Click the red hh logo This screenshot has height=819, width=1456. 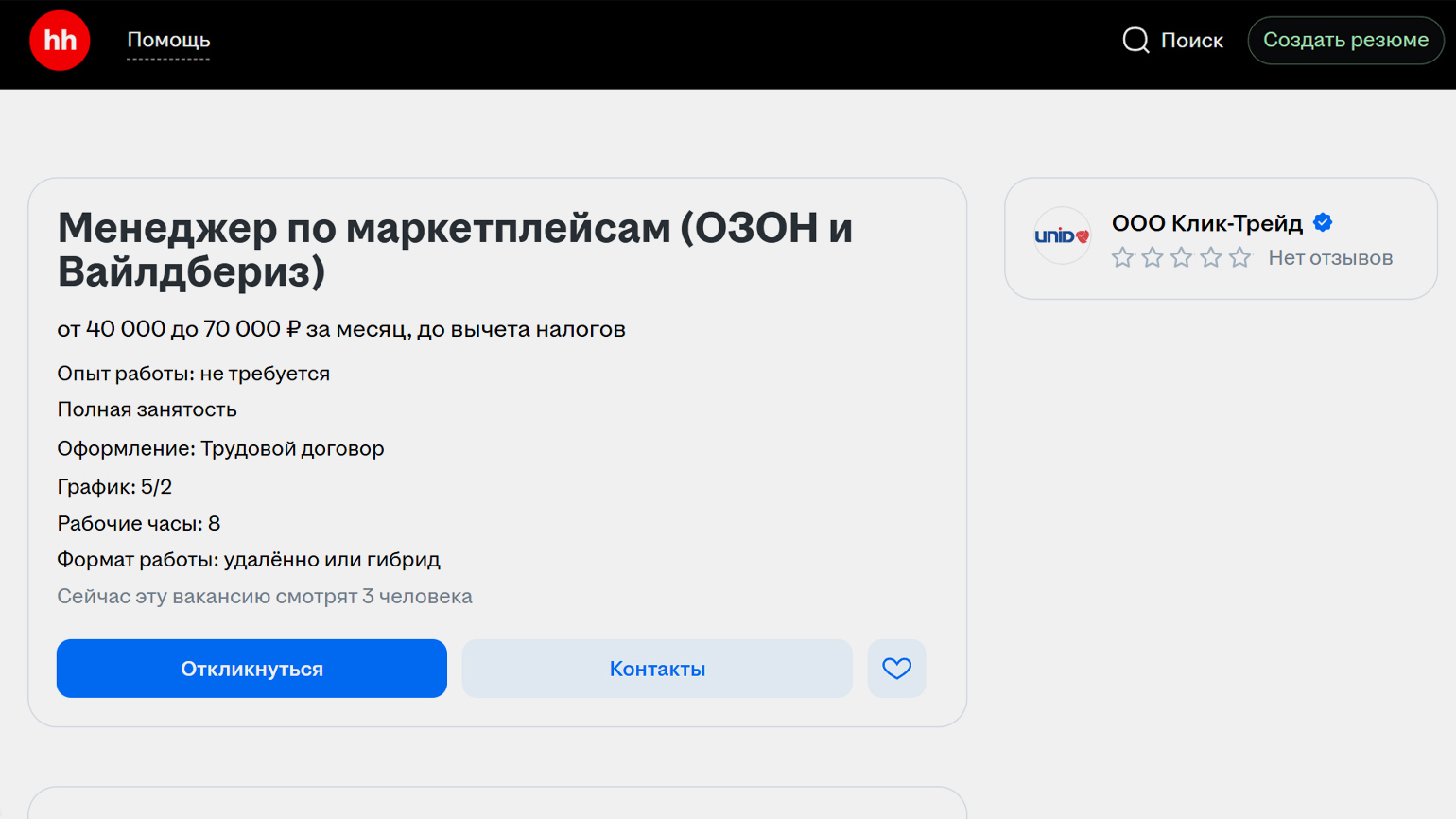[x=60, y=41]
